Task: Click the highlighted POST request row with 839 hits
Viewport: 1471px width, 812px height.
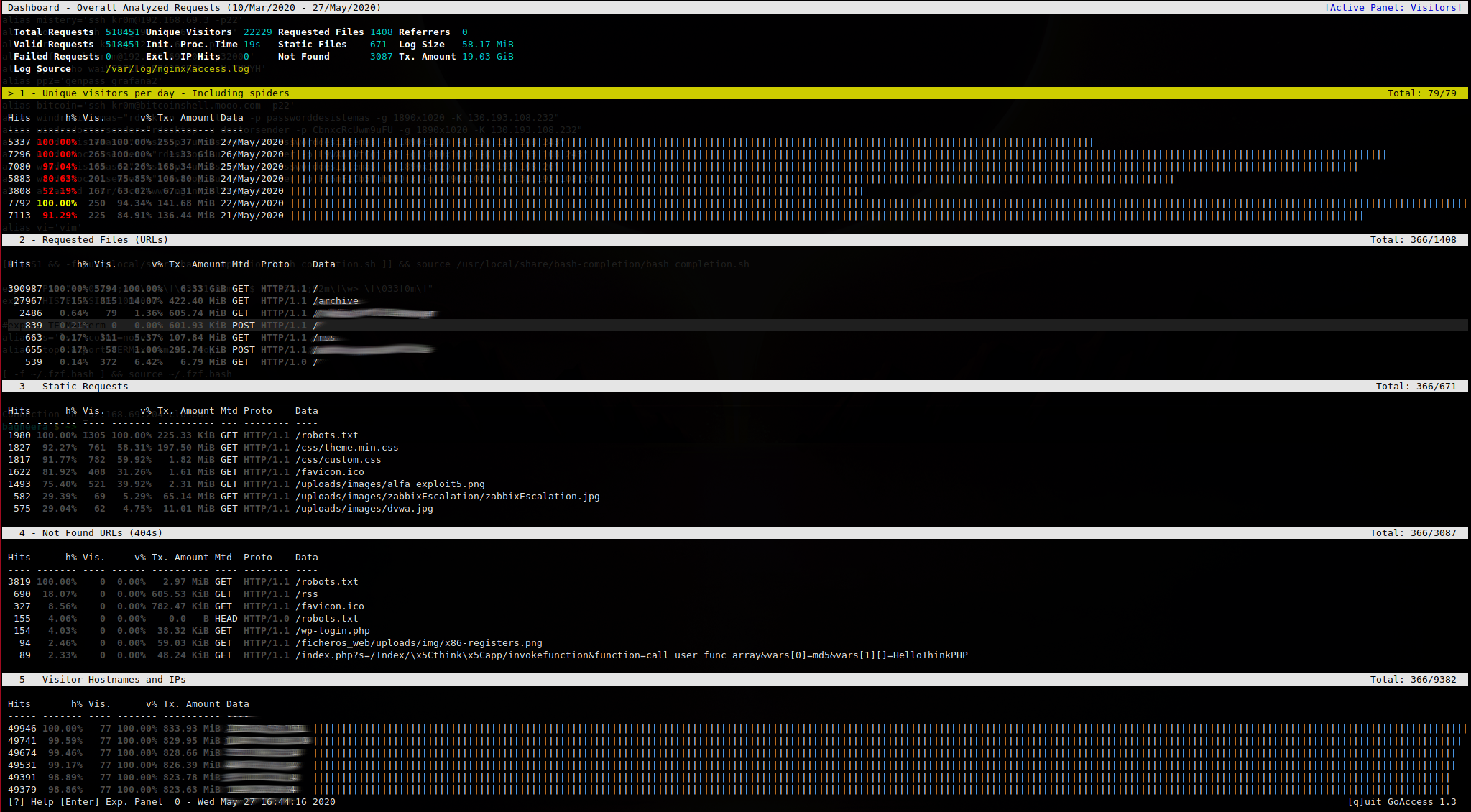Action: [x=243, y=326]
